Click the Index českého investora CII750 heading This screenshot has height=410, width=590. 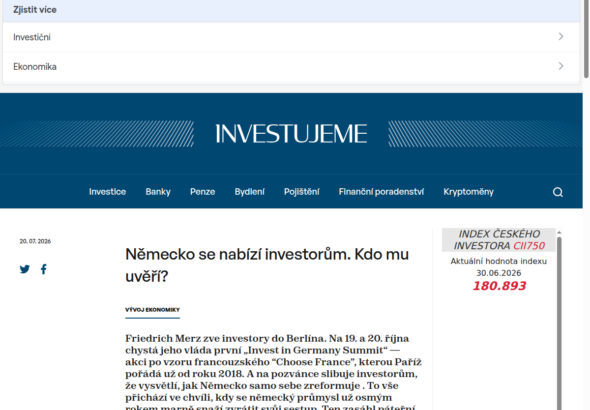click(x=499, y=240)
